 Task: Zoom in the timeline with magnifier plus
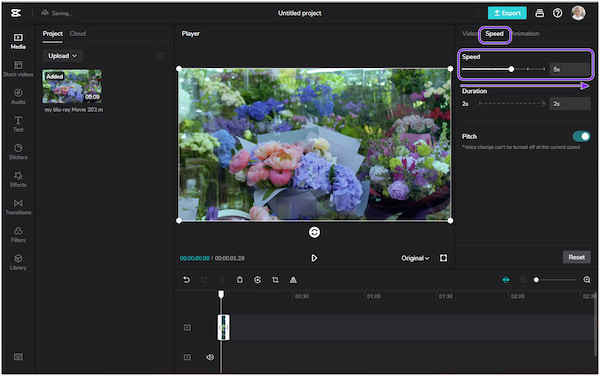587,280
